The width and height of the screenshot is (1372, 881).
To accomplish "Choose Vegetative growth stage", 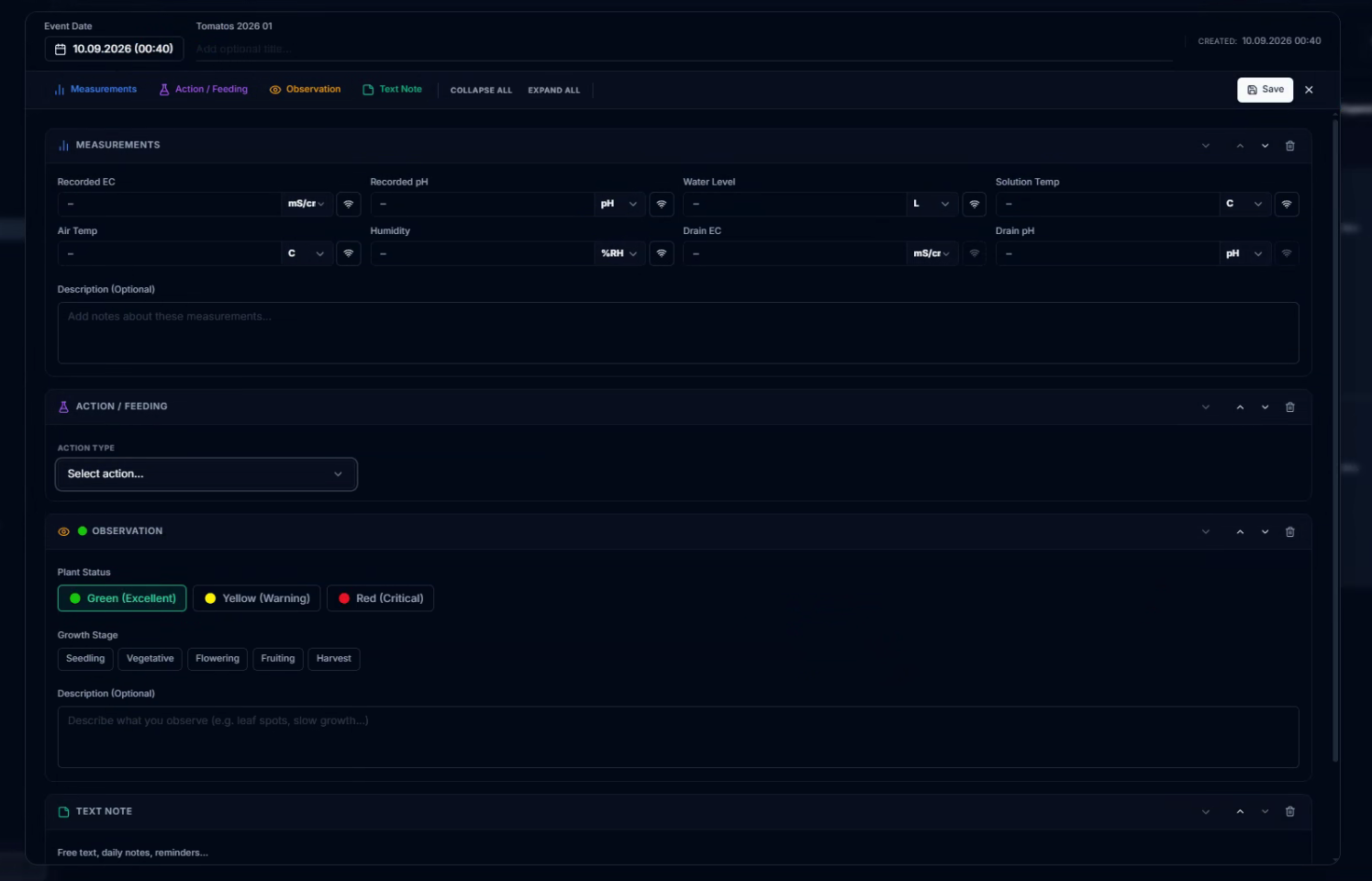I will 150,659.
